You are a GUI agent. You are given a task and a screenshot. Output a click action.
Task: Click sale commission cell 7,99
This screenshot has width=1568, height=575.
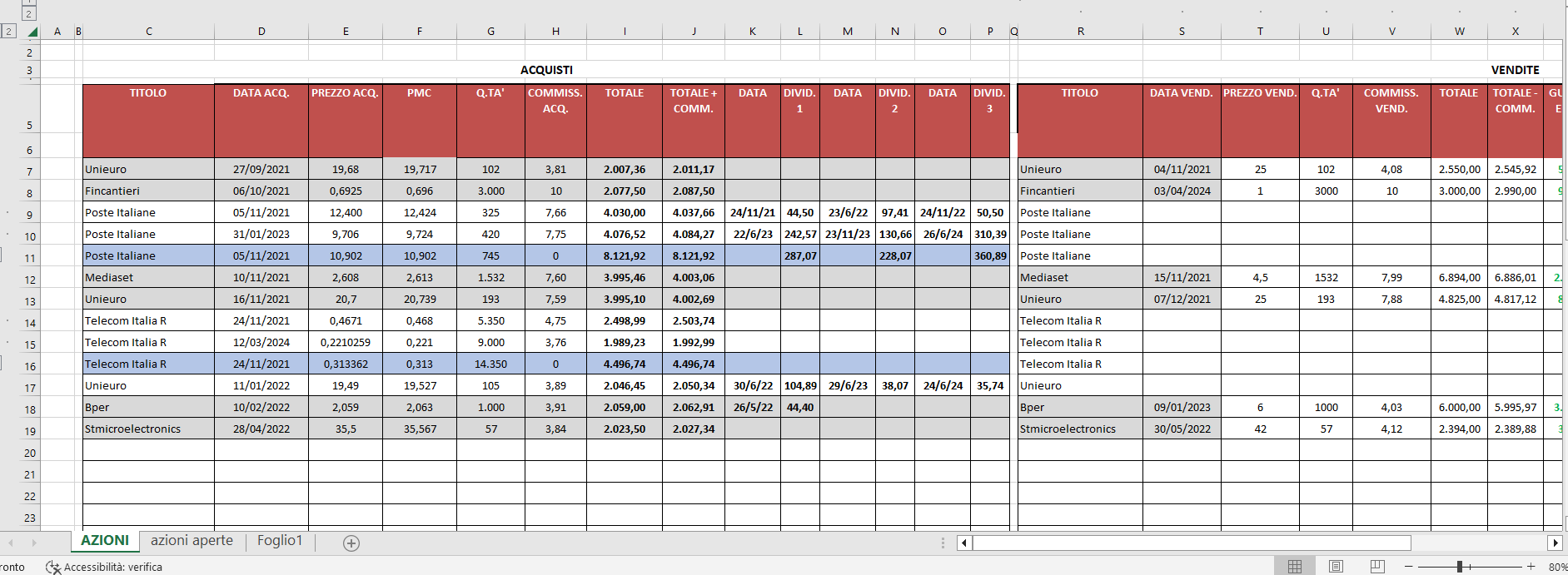click(x=1391, y=277)
